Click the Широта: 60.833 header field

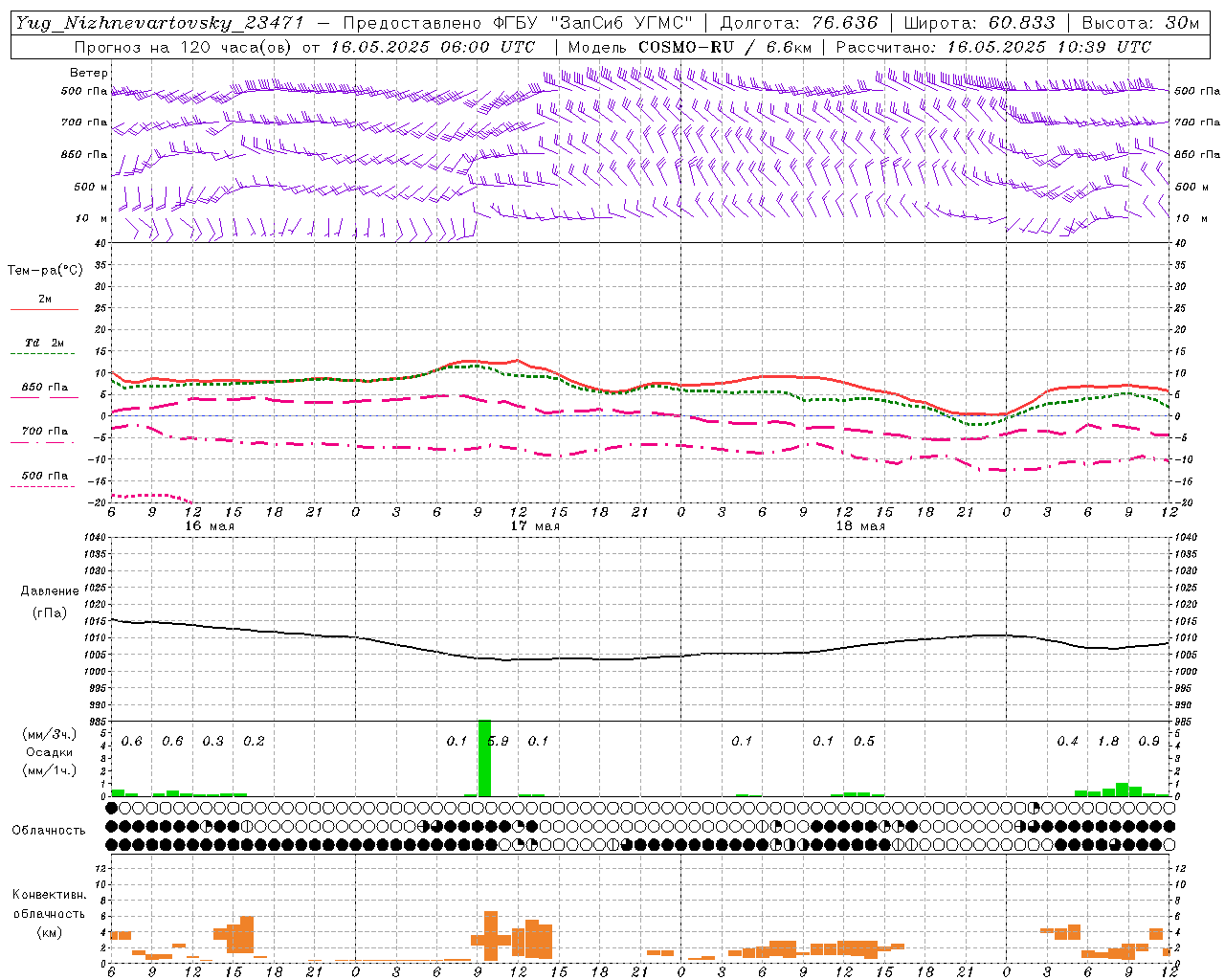[980, 23]
